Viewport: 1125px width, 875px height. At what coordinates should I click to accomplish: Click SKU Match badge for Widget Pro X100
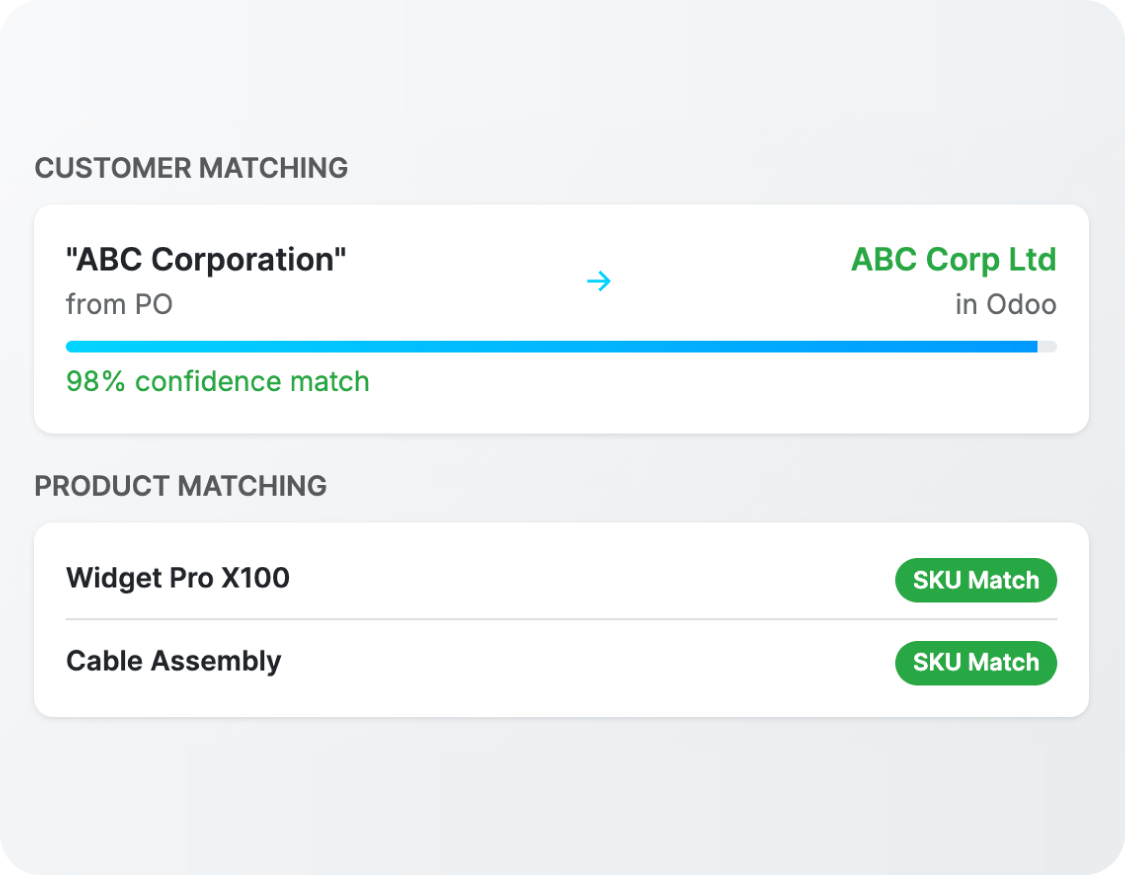[975, 580]
